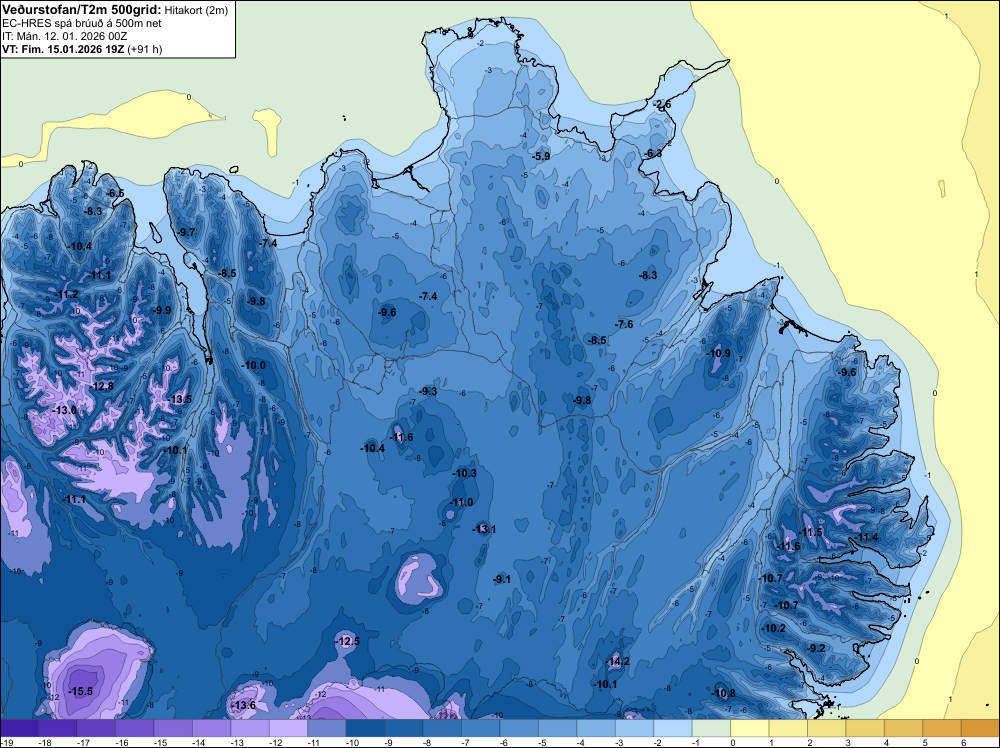
Task: Click the -11.0 temperature value
Action: (x=462, y=502)
